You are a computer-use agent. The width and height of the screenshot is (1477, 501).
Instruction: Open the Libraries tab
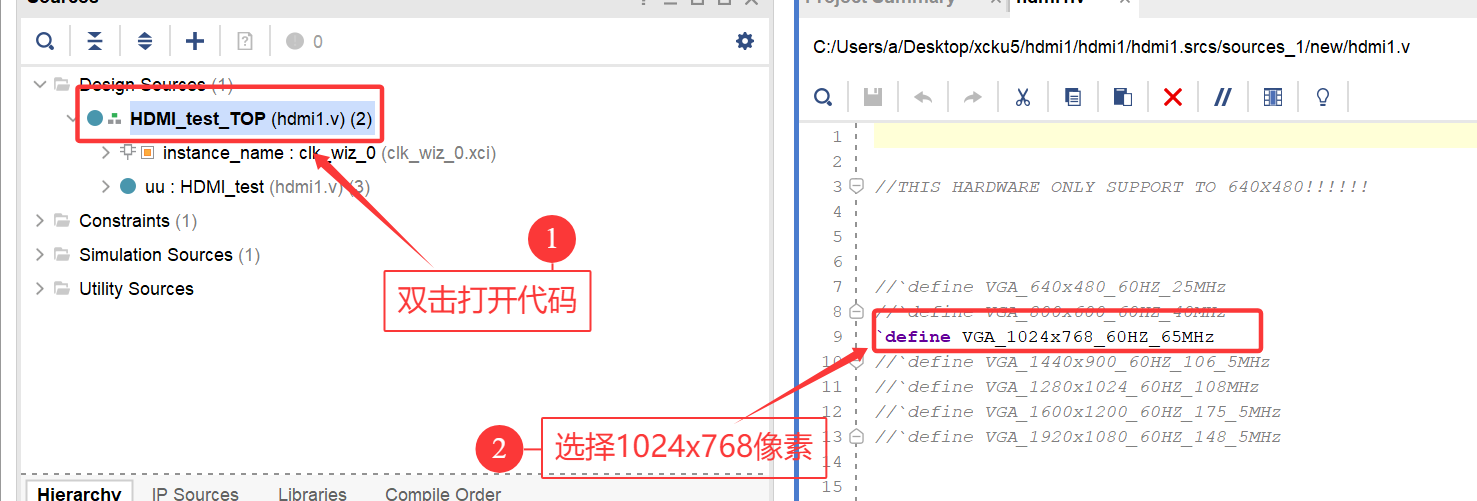312,494
